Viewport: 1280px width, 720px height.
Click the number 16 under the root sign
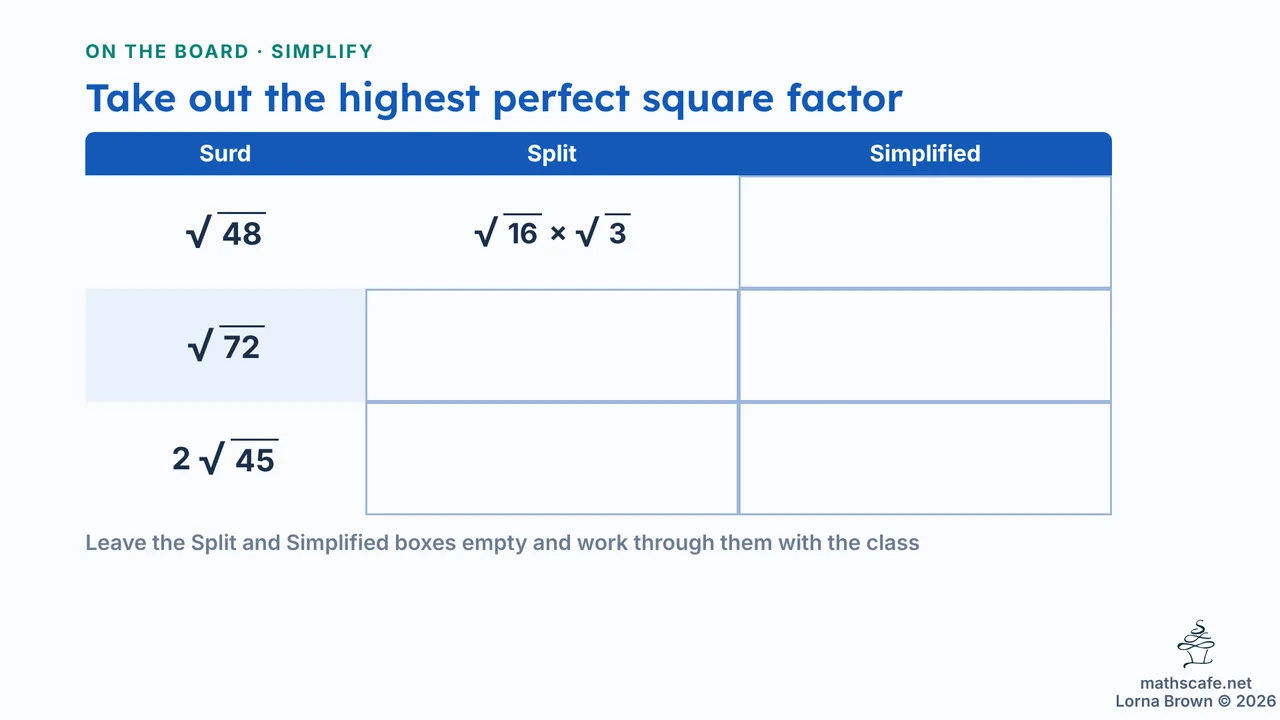pos(523,234)
